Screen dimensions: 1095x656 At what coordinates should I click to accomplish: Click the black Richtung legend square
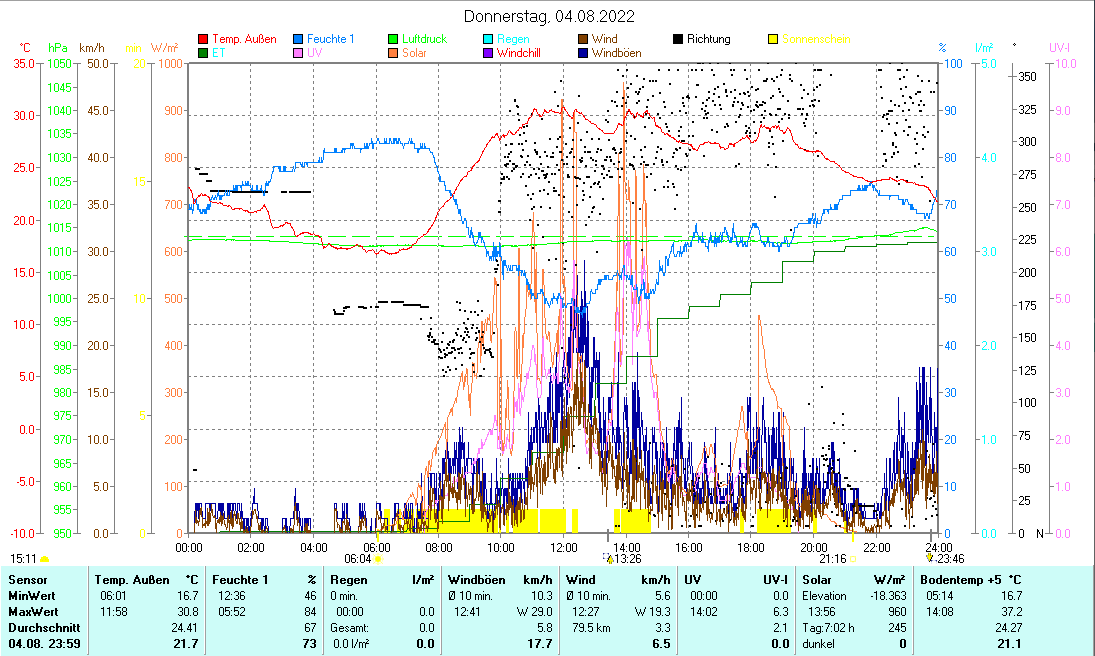coord(678,39)
